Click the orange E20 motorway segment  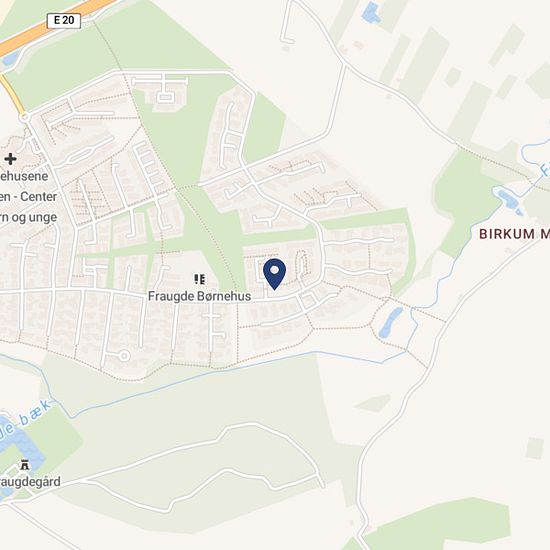point(53,26)
